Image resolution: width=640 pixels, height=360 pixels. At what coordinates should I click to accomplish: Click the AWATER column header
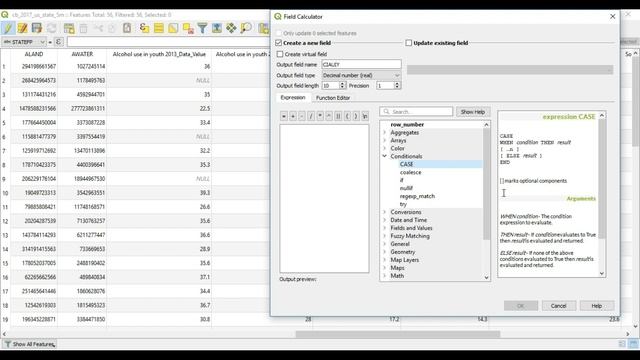[x=82, y=54]
